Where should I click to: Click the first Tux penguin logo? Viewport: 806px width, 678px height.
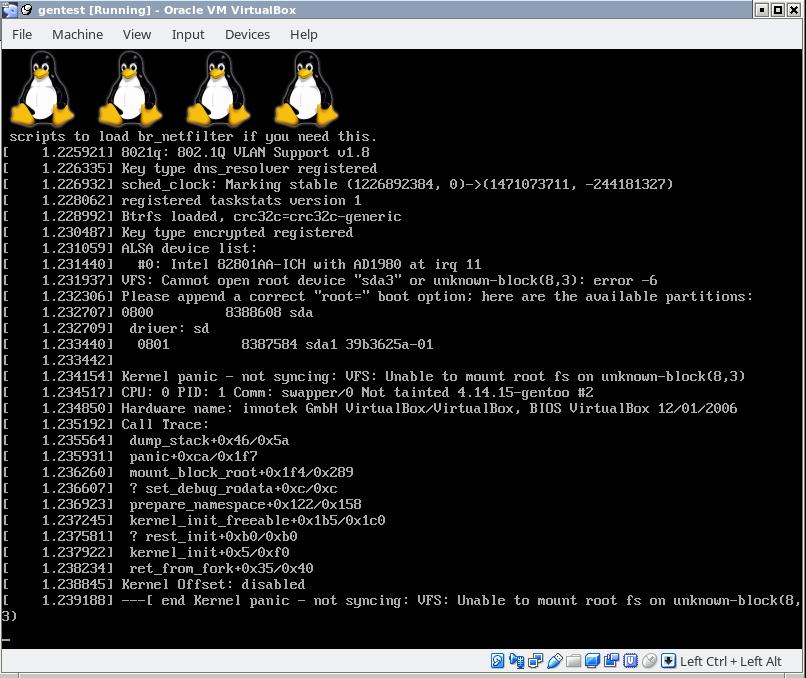click(x=43, y=88)
